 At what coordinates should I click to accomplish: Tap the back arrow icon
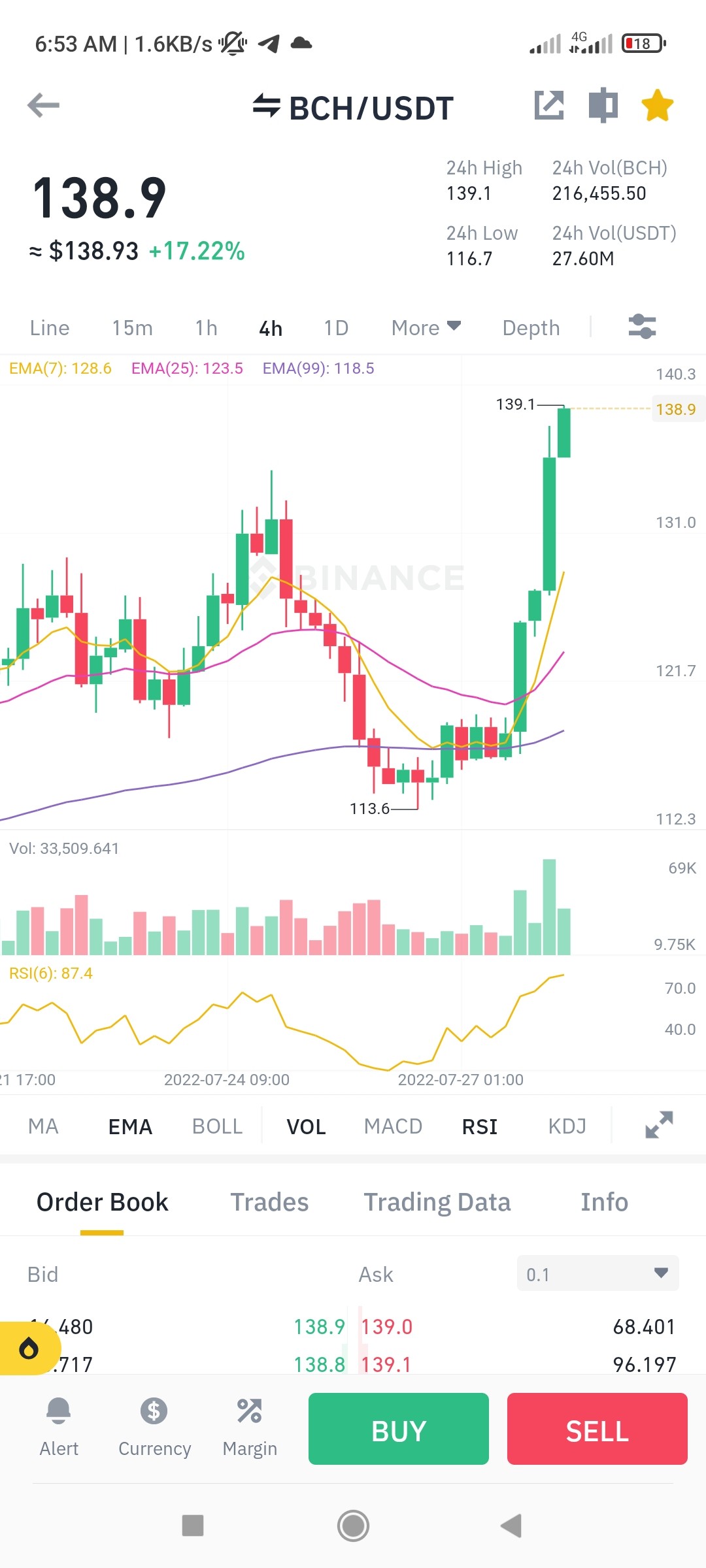pos(44,105)
